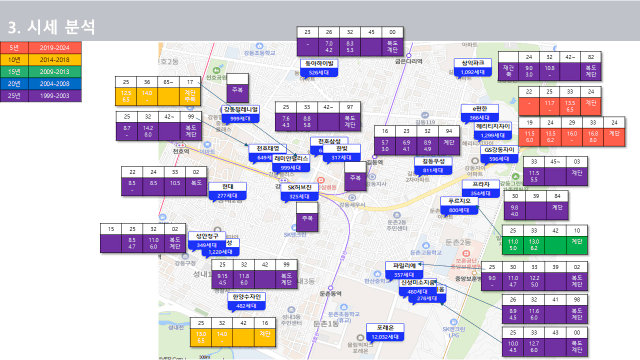Select the blue 2004-2008 legend cell

pyautogui.click(x=55, y=84)
